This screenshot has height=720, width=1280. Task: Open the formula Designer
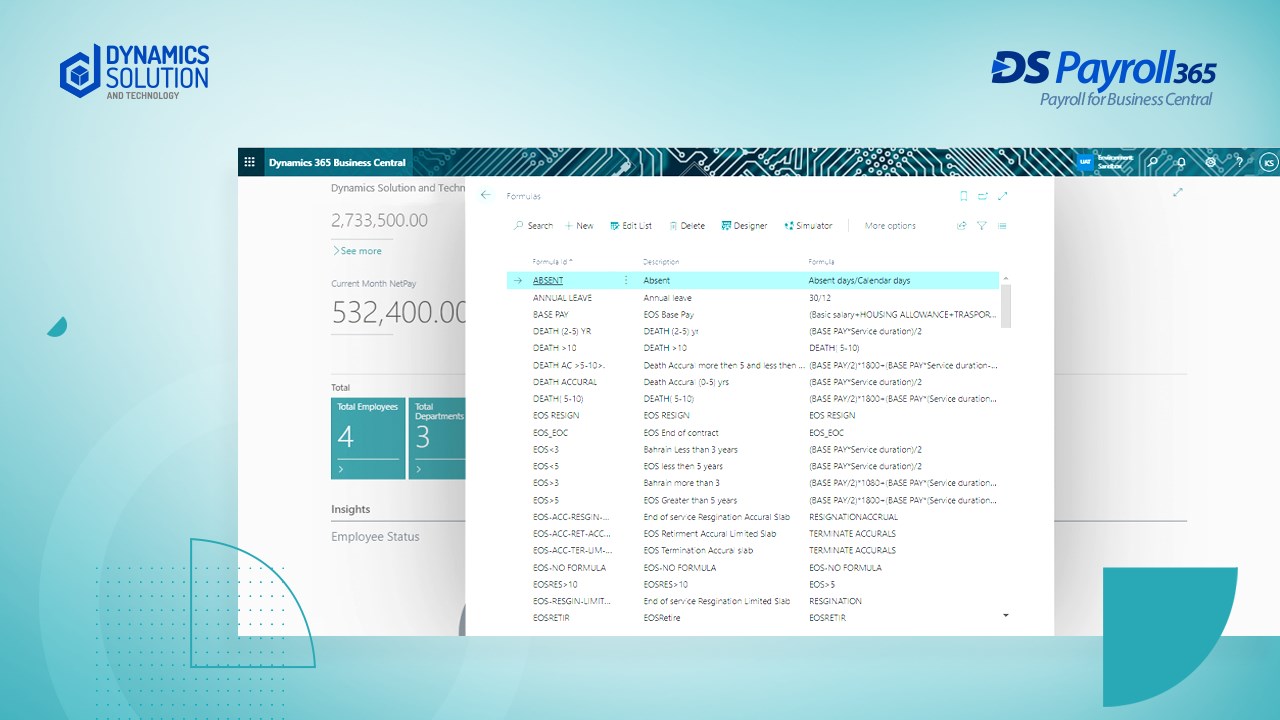(744, 226)
